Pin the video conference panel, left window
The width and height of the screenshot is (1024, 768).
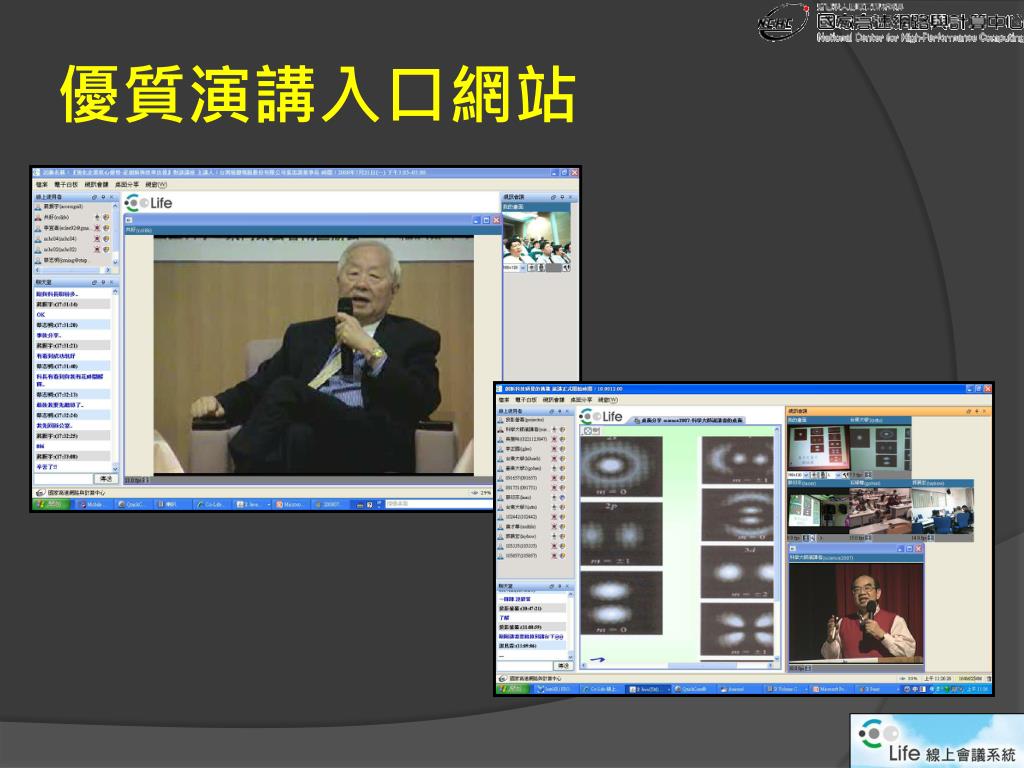click(562, 197)
